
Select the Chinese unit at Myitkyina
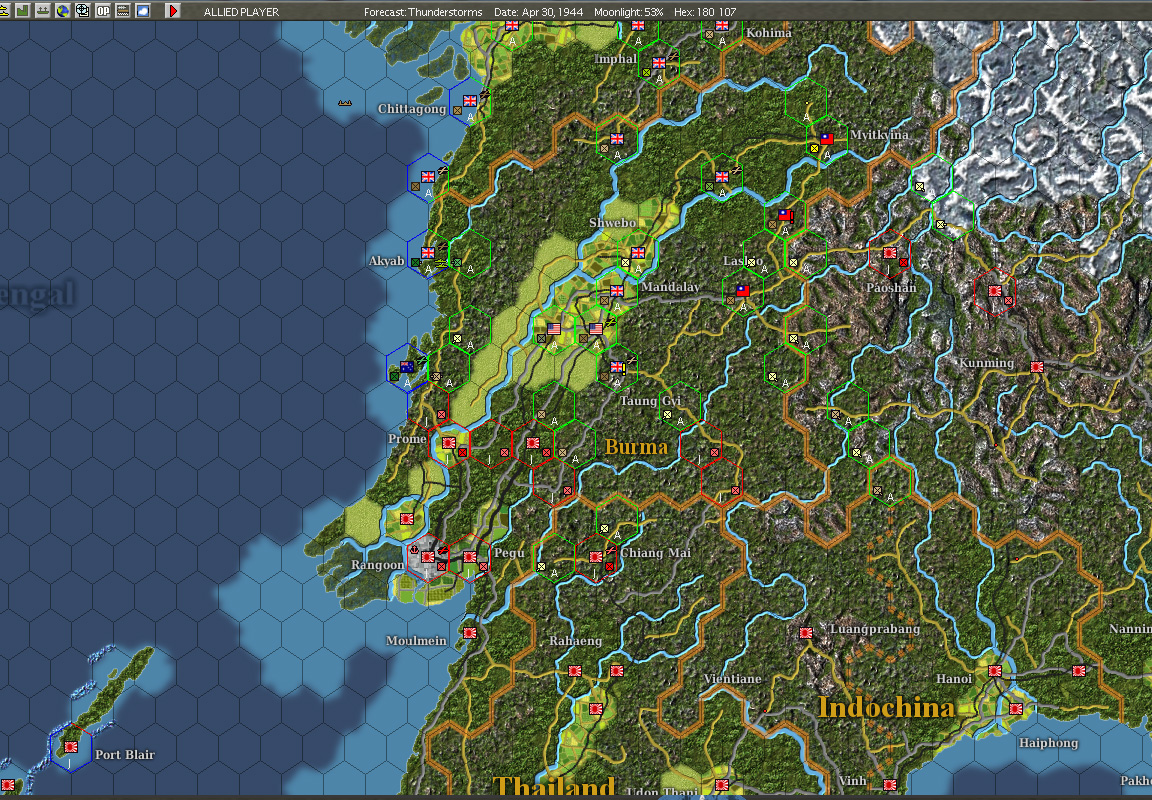(827, 139)
